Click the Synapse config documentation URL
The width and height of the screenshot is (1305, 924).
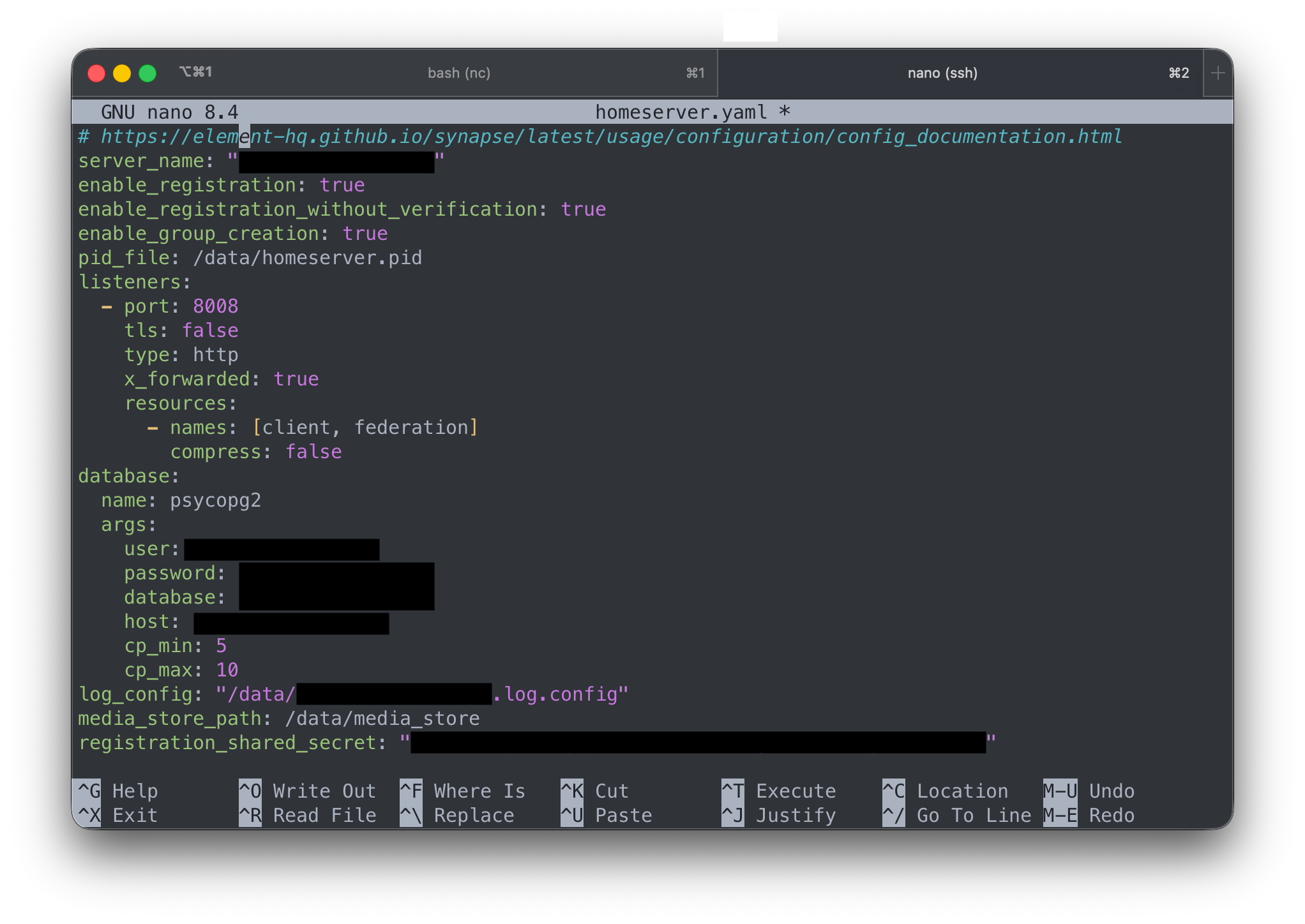611,137
